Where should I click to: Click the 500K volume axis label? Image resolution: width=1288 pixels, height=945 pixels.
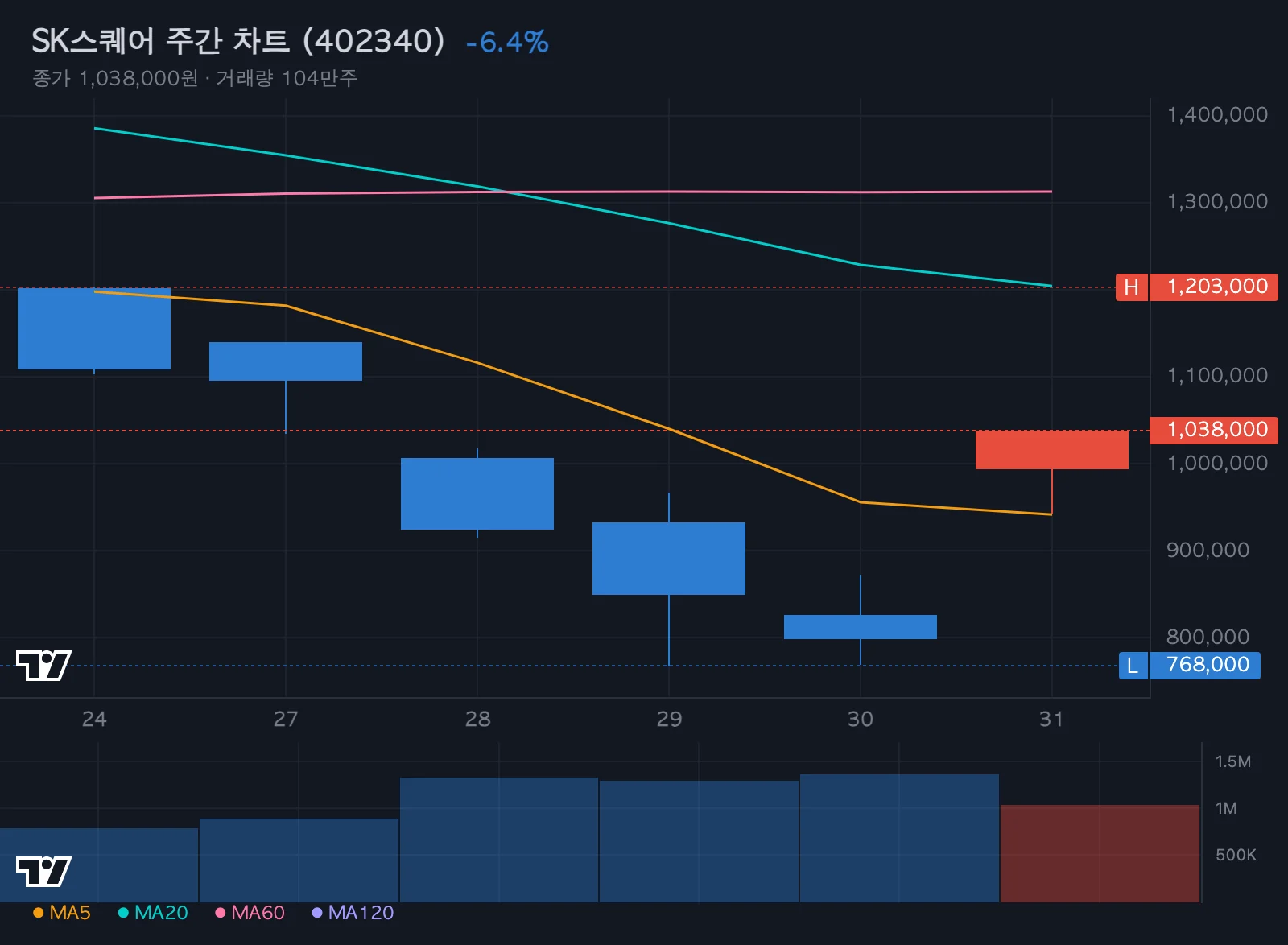coord(1236,855)
